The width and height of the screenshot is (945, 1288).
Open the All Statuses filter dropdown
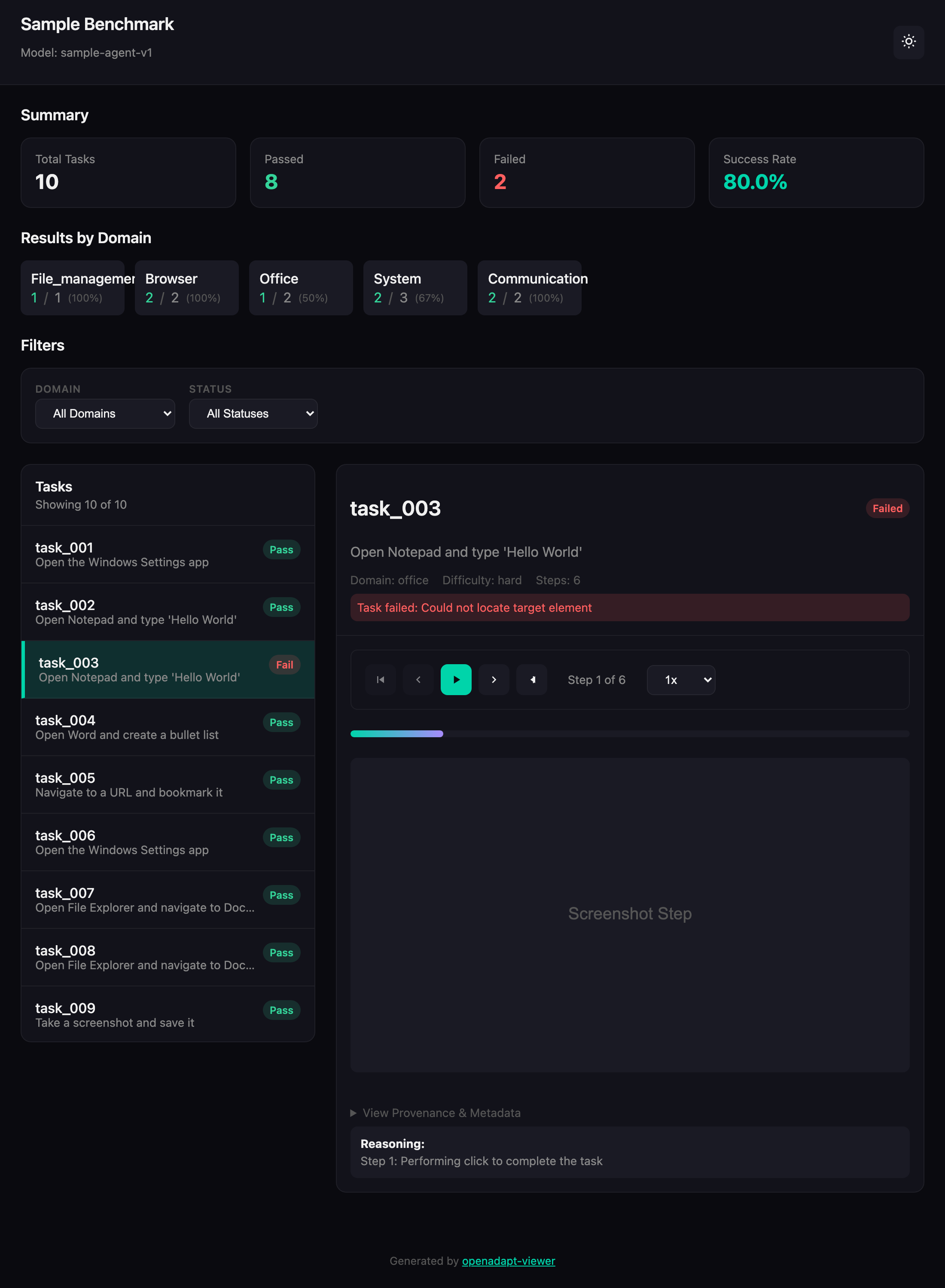(253, 414)
